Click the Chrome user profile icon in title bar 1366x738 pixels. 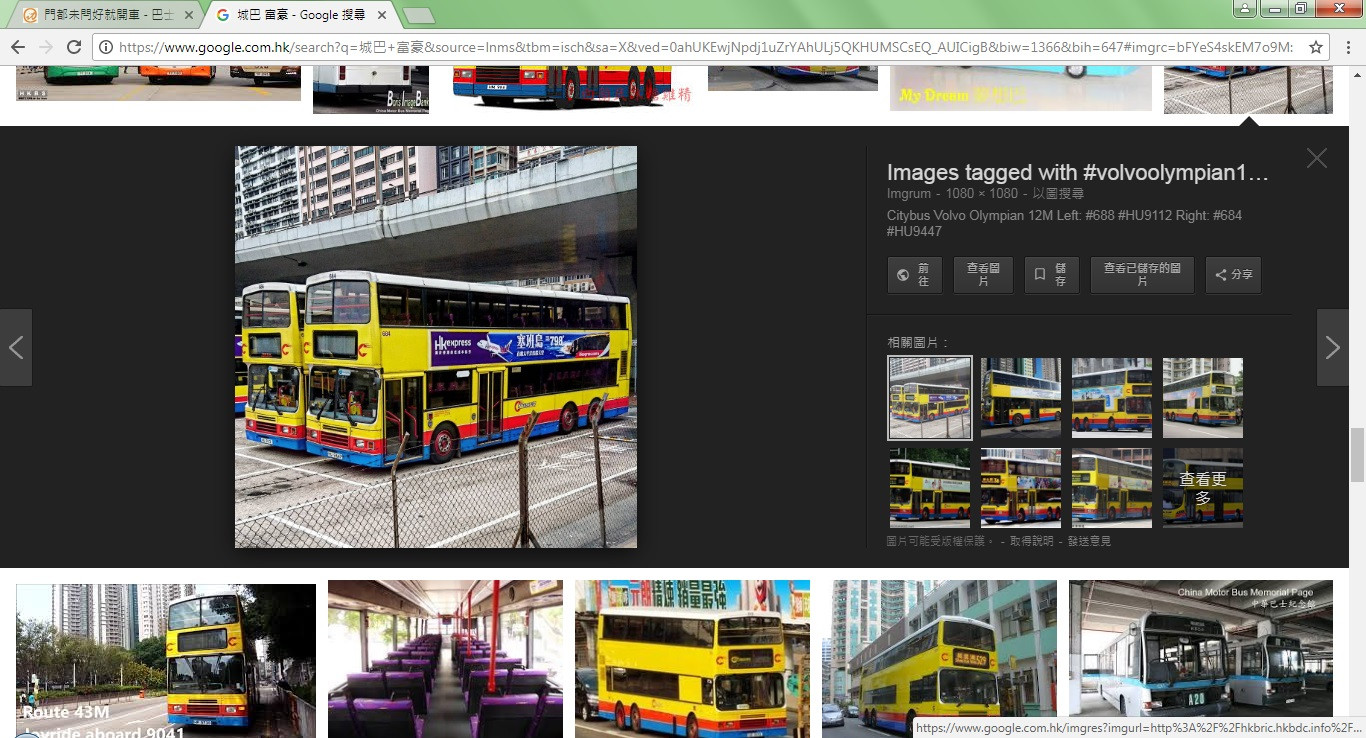coord(1244,9)
